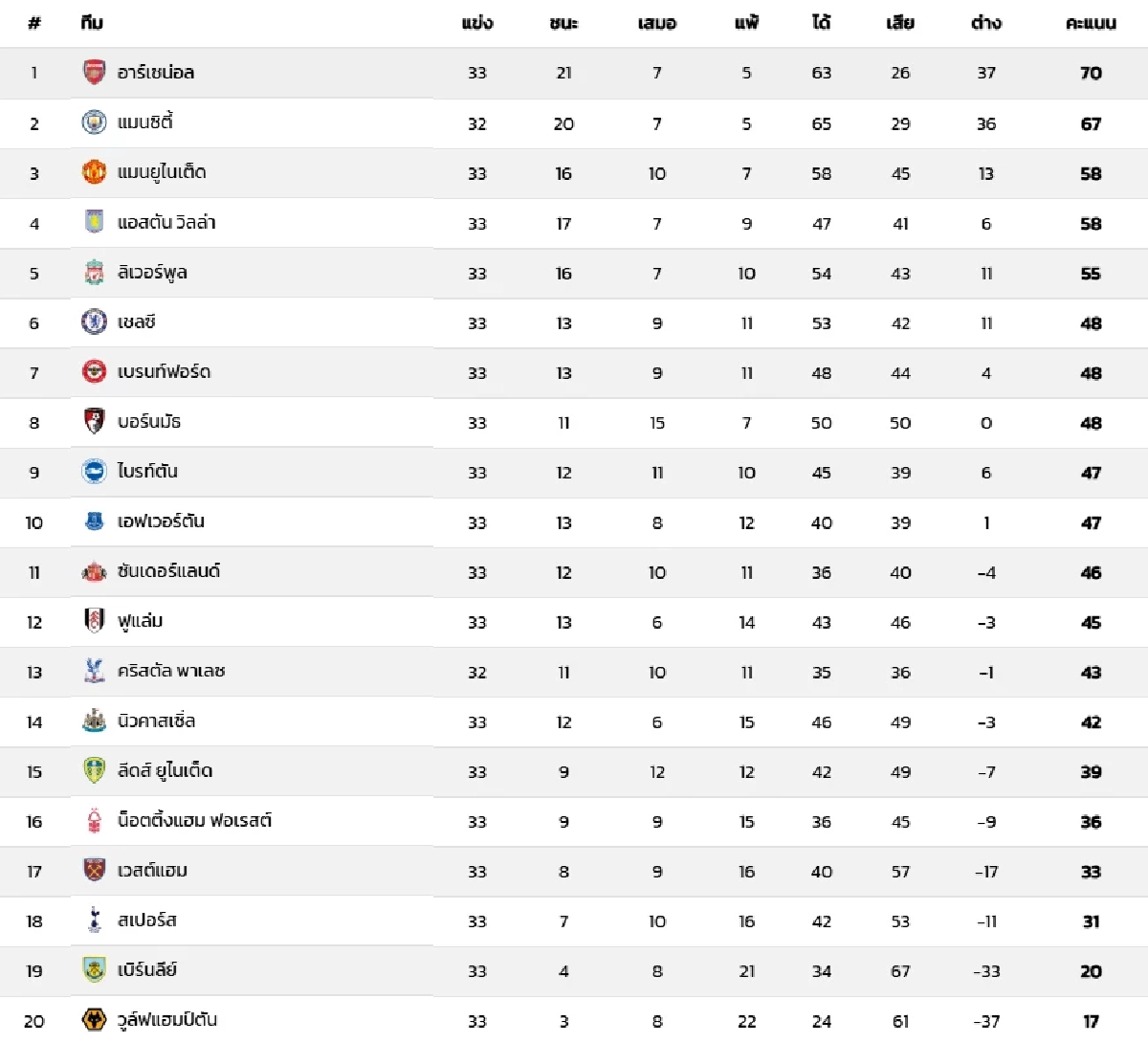Click the Manchester City crest icon
1148x1043 pixels.
pos(94,122)
